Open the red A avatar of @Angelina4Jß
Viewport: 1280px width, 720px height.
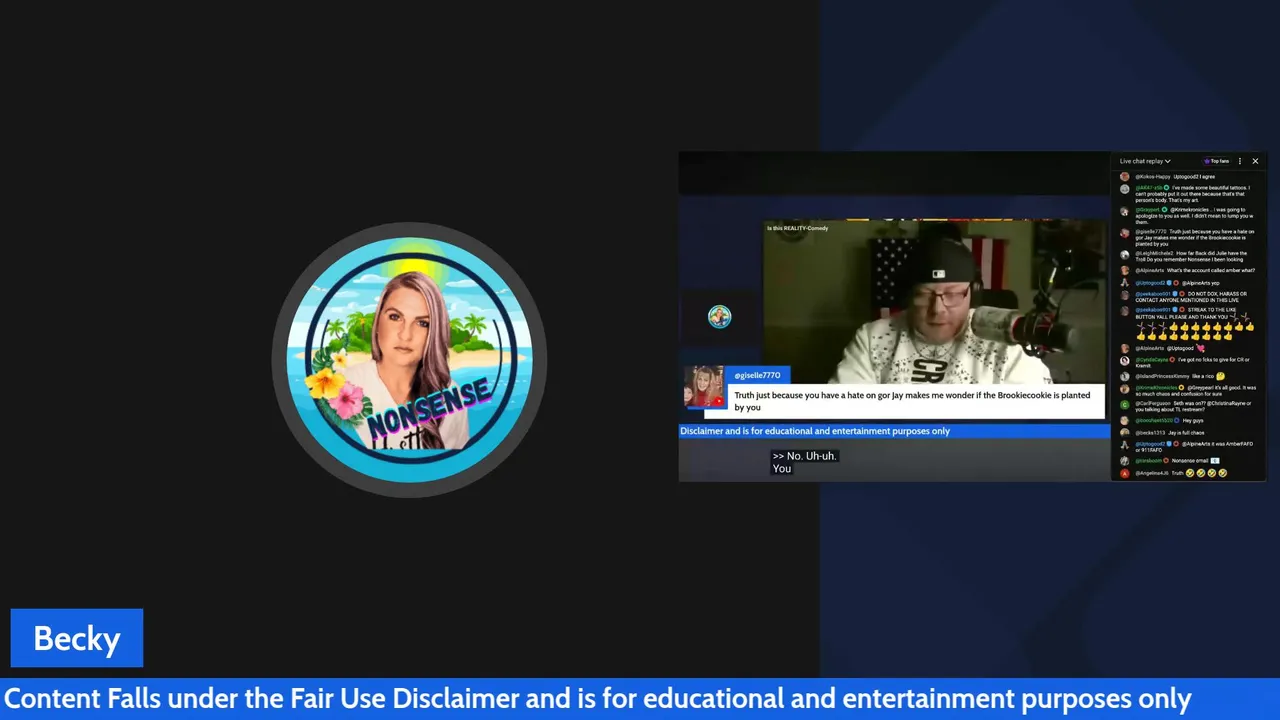[x=1125, y=473]
